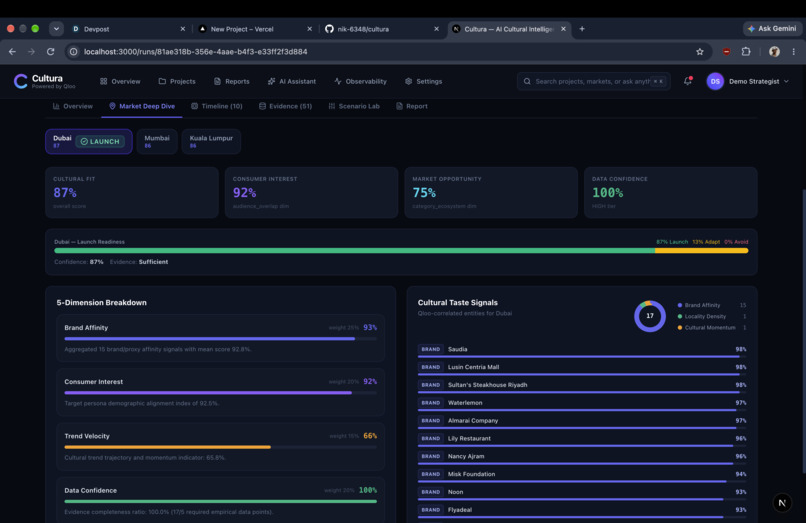Open Settings in the navigation
This screenshot has width=806, height=523.
[x=424, y=81]
